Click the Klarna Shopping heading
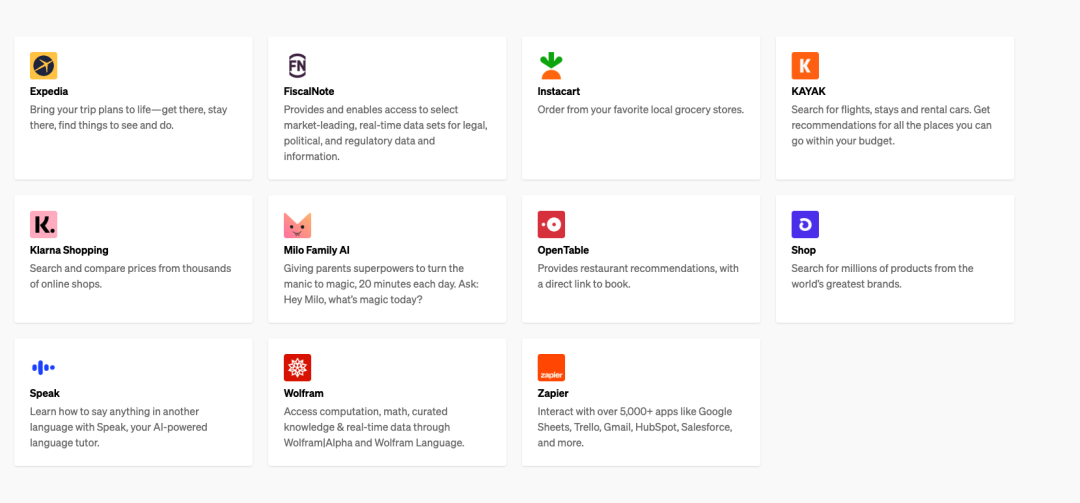Viewport: 1080px width, 503px height. tap(69, 250)
